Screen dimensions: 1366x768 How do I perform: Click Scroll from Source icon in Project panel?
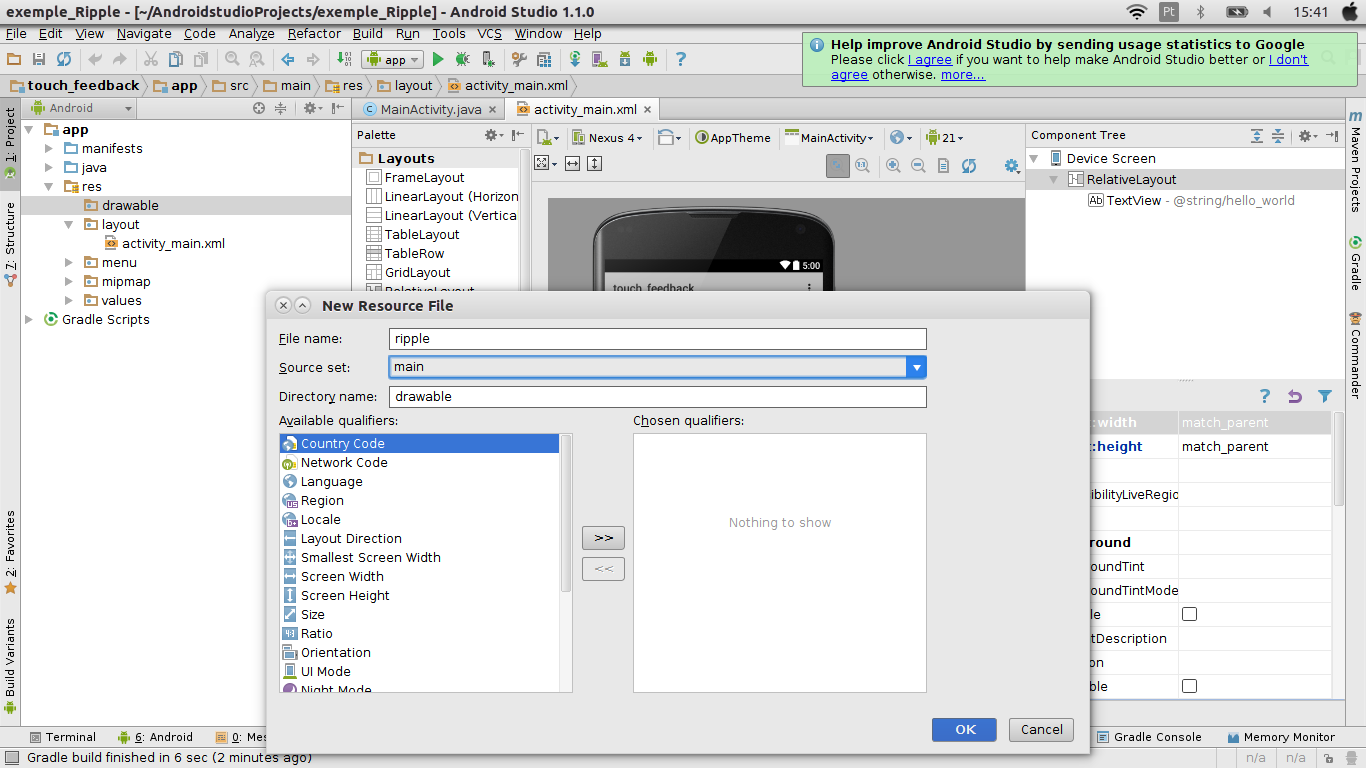(259, 108)
